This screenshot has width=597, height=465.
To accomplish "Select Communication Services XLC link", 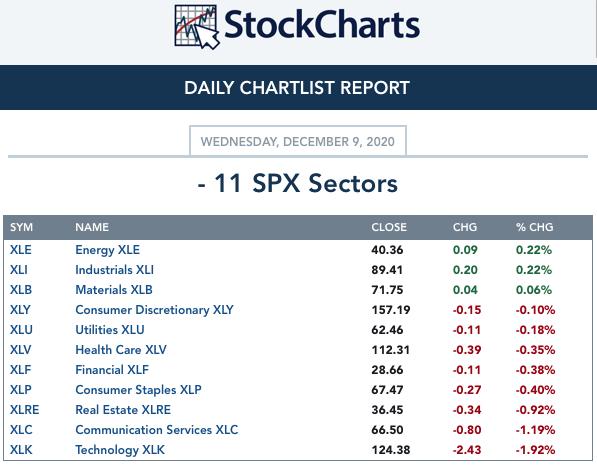I will coord(156,430).
